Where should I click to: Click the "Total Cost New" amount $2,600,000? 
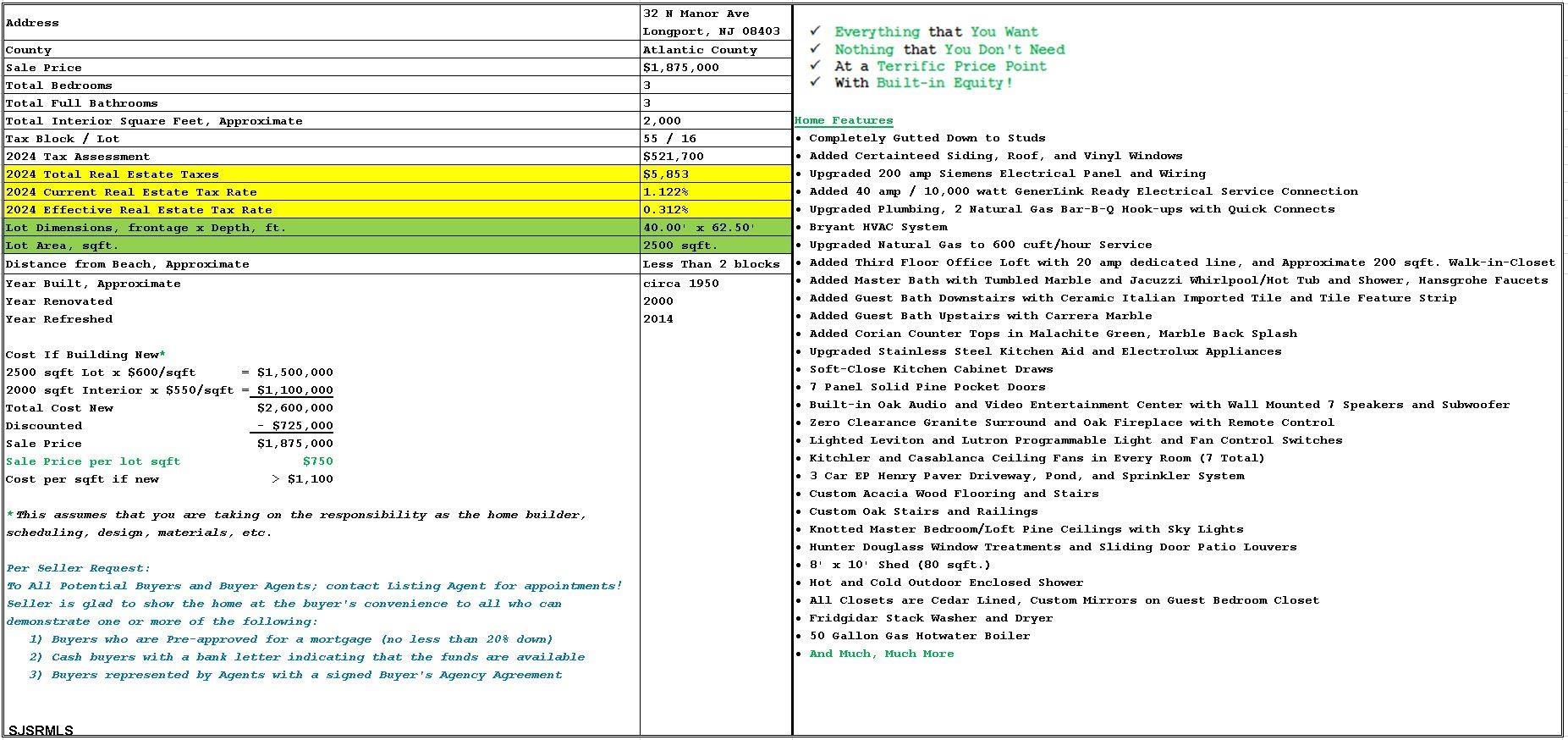click(294, 408)
